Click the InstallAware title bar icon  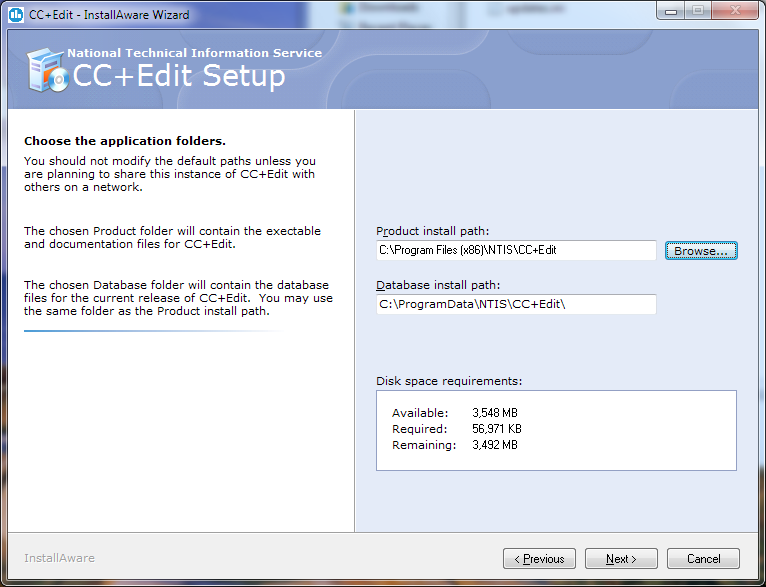click(x=16, y=15)
